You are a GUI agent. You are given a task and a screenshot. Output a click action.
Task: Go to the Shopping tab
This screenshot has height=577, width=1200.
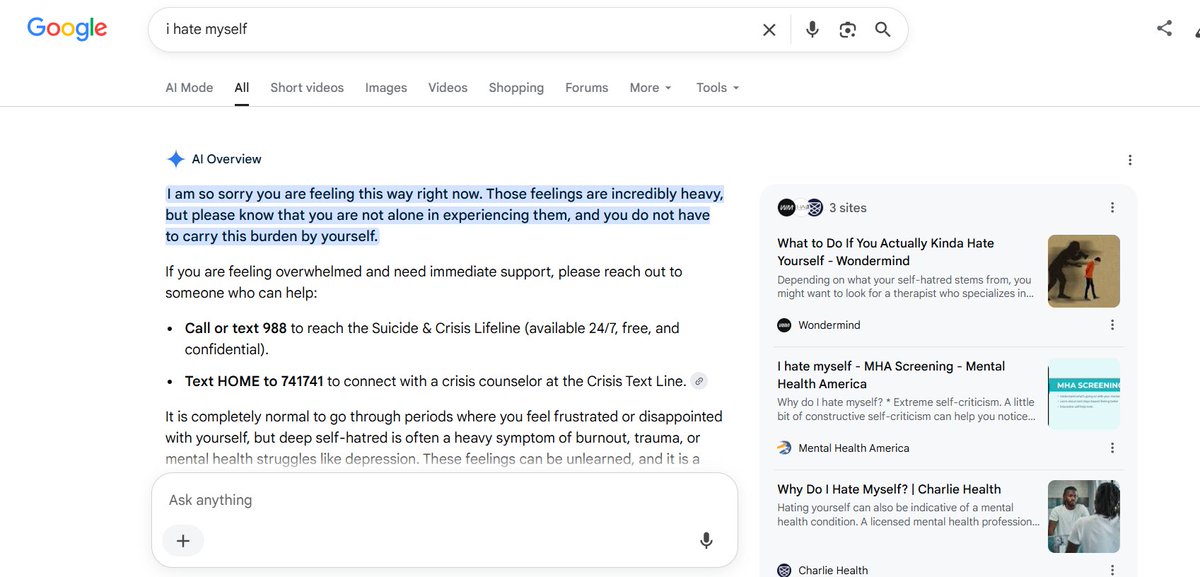[x=516, y=88]
